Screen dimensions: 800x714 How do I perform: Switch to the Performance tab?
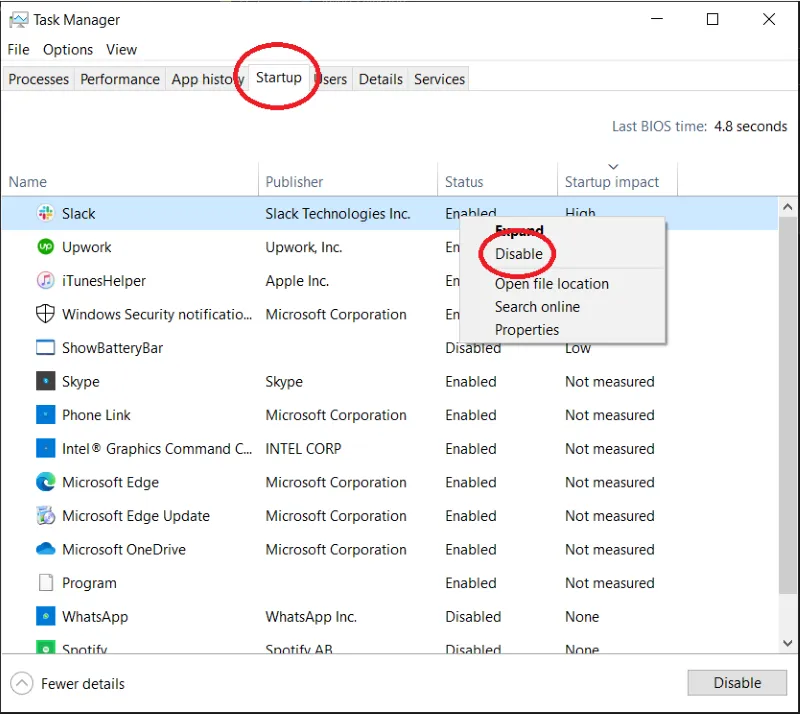(x=119, y=78)
